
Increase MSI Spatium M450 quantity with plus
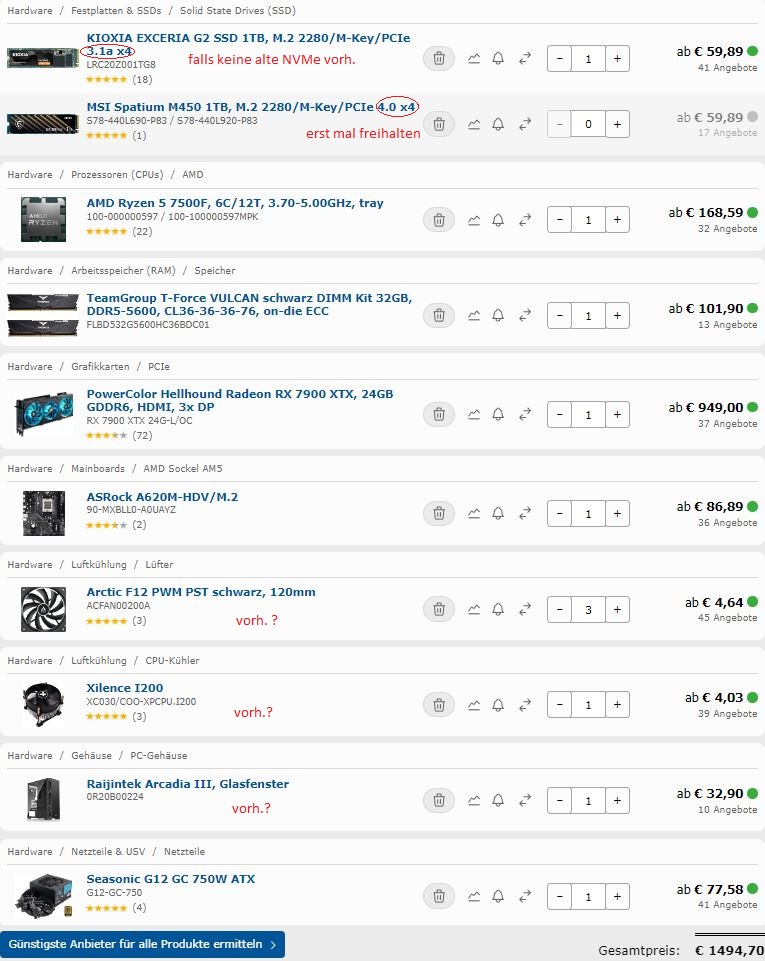pyautogui.click(x=617, y=124)
